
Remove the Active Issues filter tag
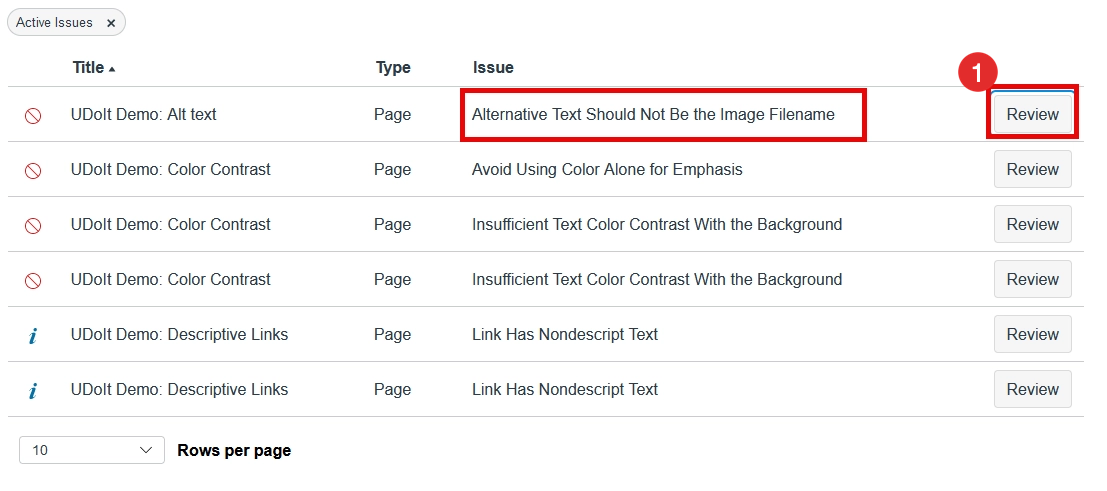tap(111, 23)
